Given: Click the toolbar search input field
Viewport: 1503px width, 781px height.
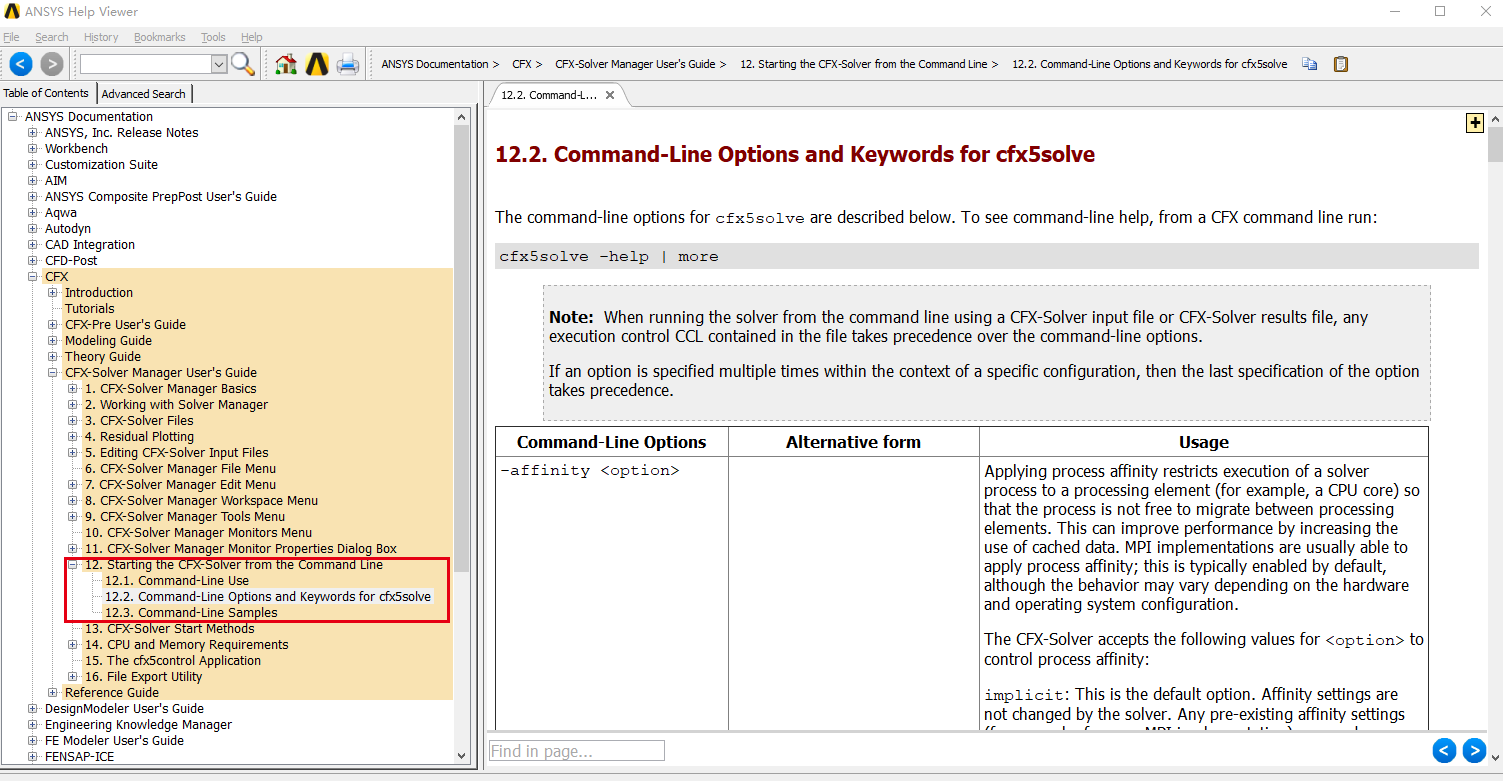Looking at the screenshot, I should click(146, 64).
